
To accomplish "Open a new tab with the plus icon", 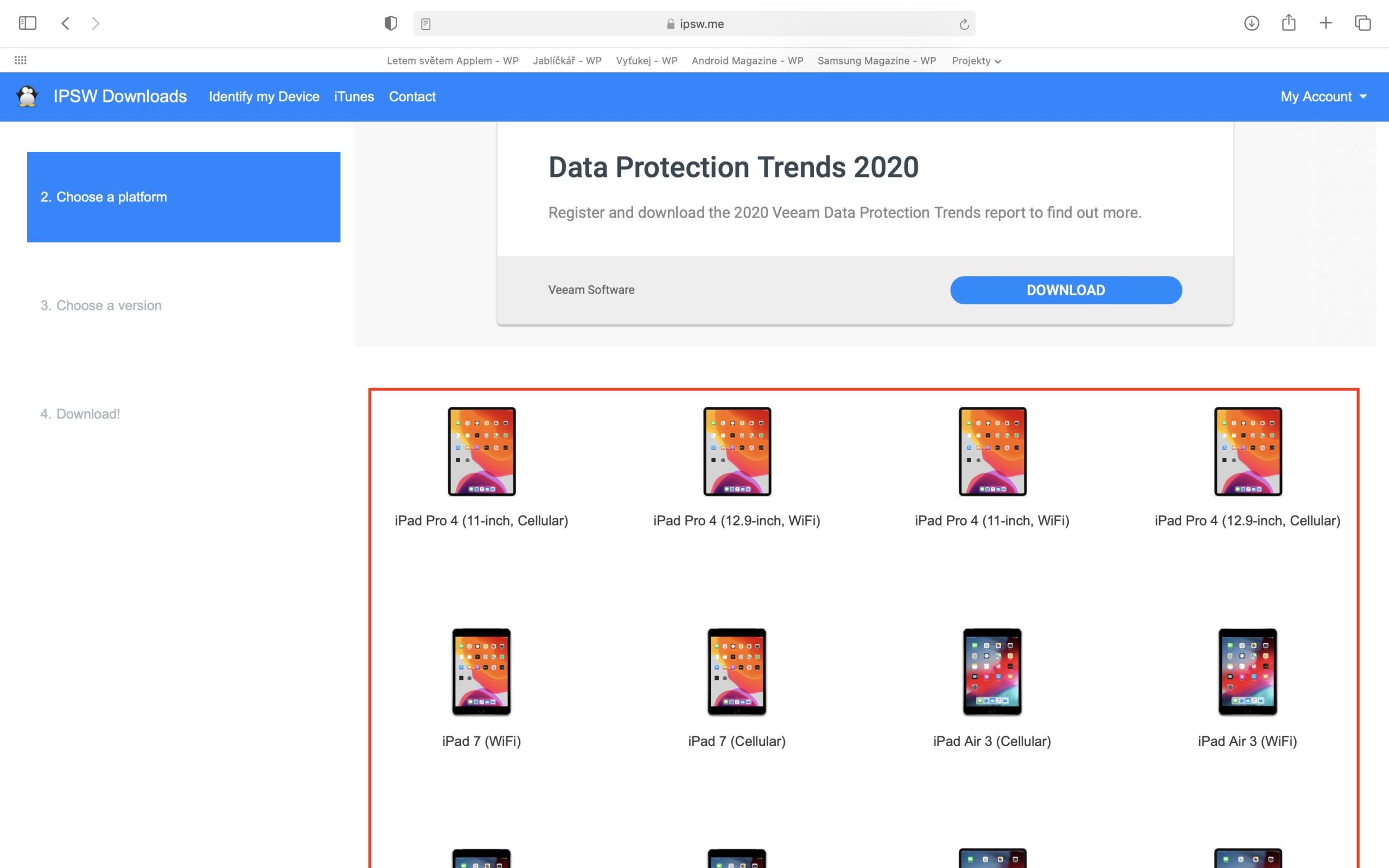I will coord(1326,23).
